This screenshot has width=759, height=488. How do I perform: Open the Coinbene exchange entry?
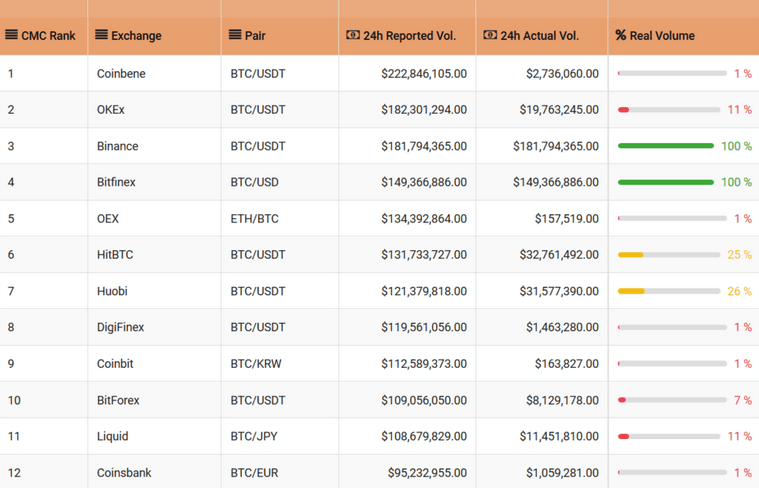(x=123, y=74)
